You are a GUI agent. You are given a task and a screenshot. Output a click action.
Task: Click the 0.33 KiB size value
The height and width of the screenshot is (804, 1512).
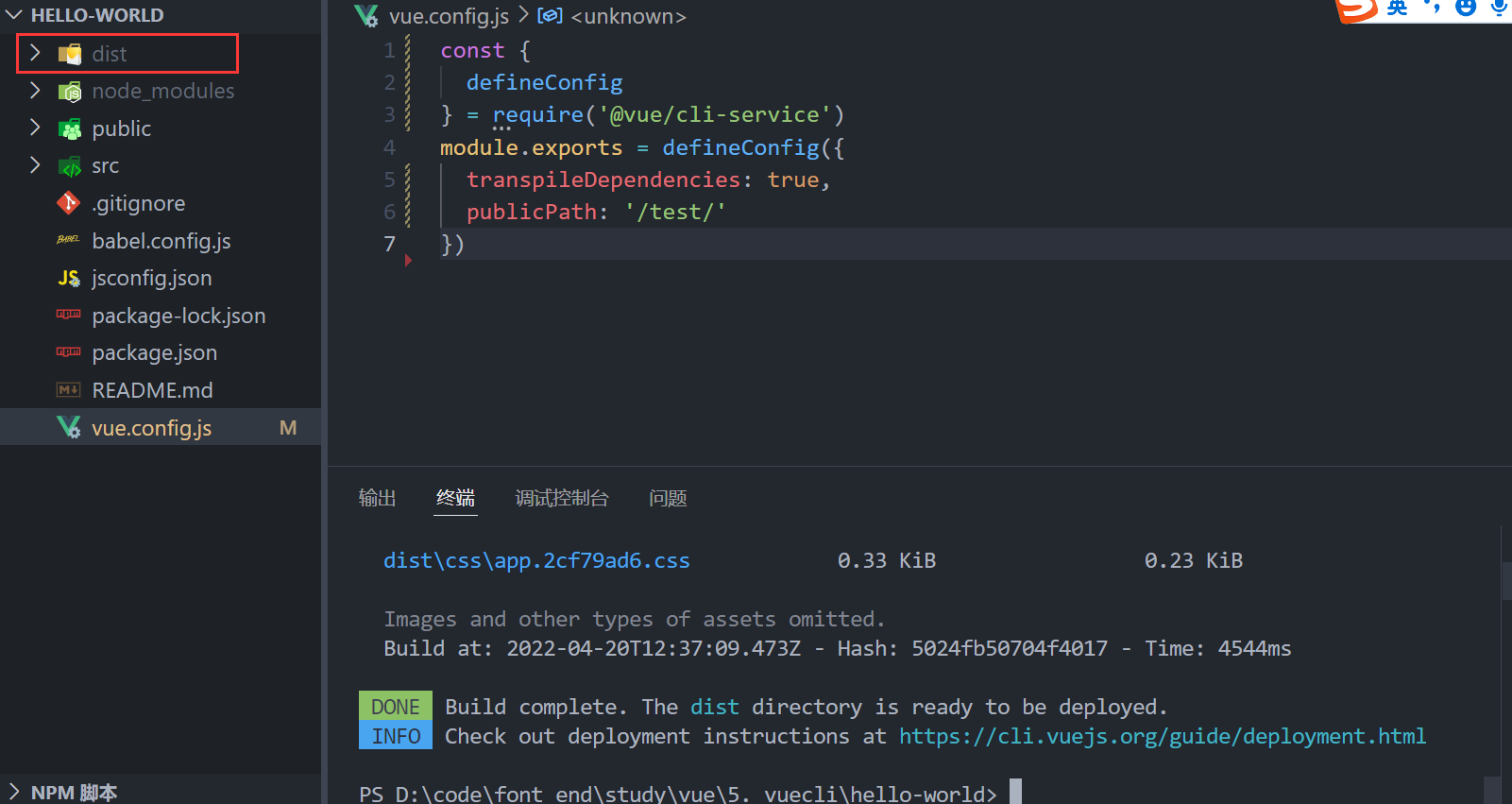(886, 560)
